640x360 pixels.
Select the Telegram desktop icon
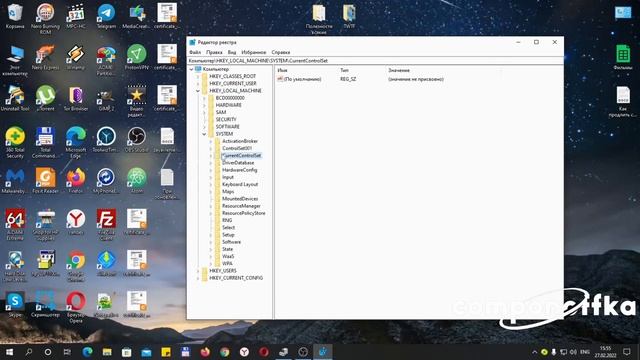106,16
